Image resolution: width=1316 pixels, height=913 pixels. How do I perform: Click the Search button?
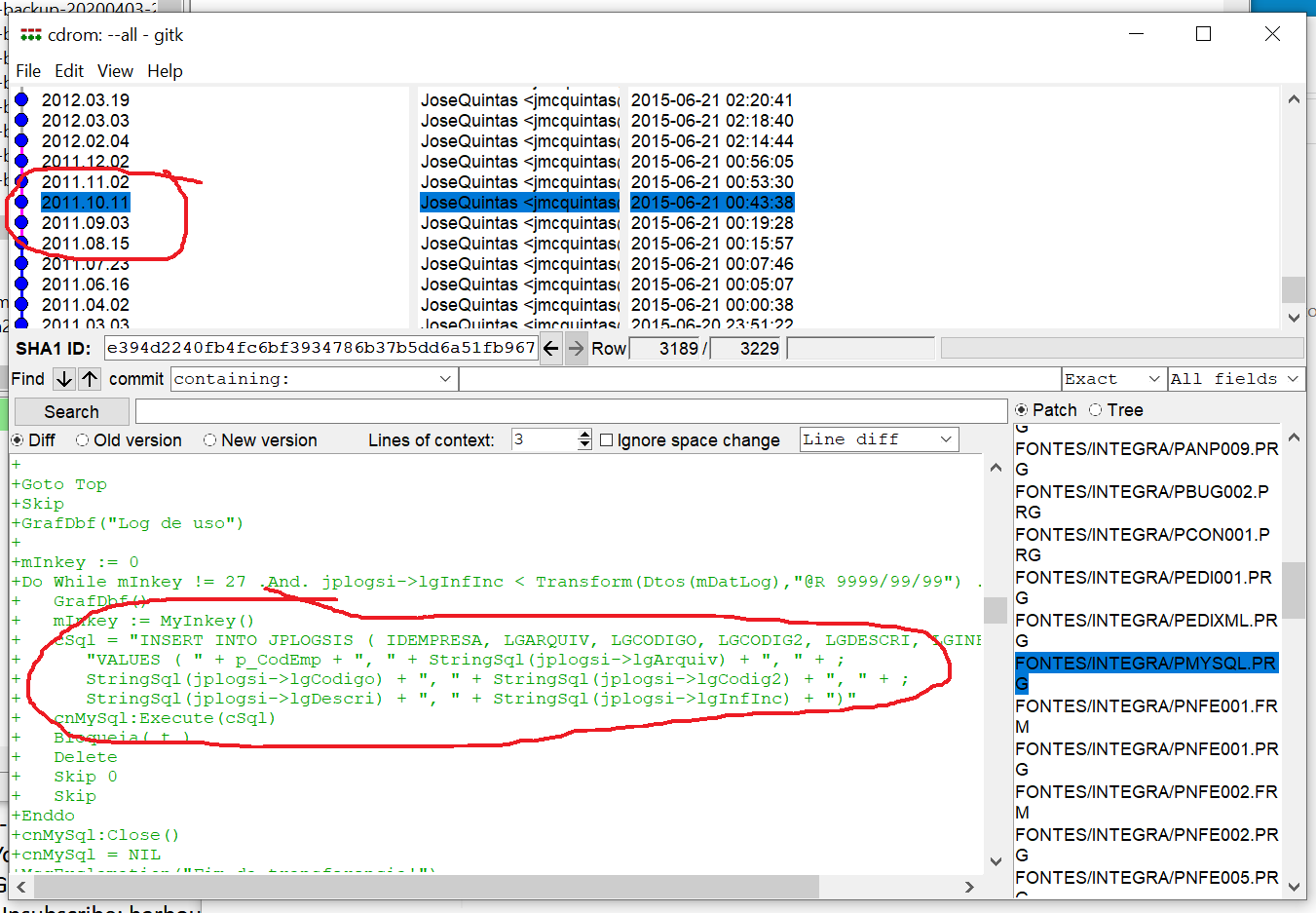point(71,412)
